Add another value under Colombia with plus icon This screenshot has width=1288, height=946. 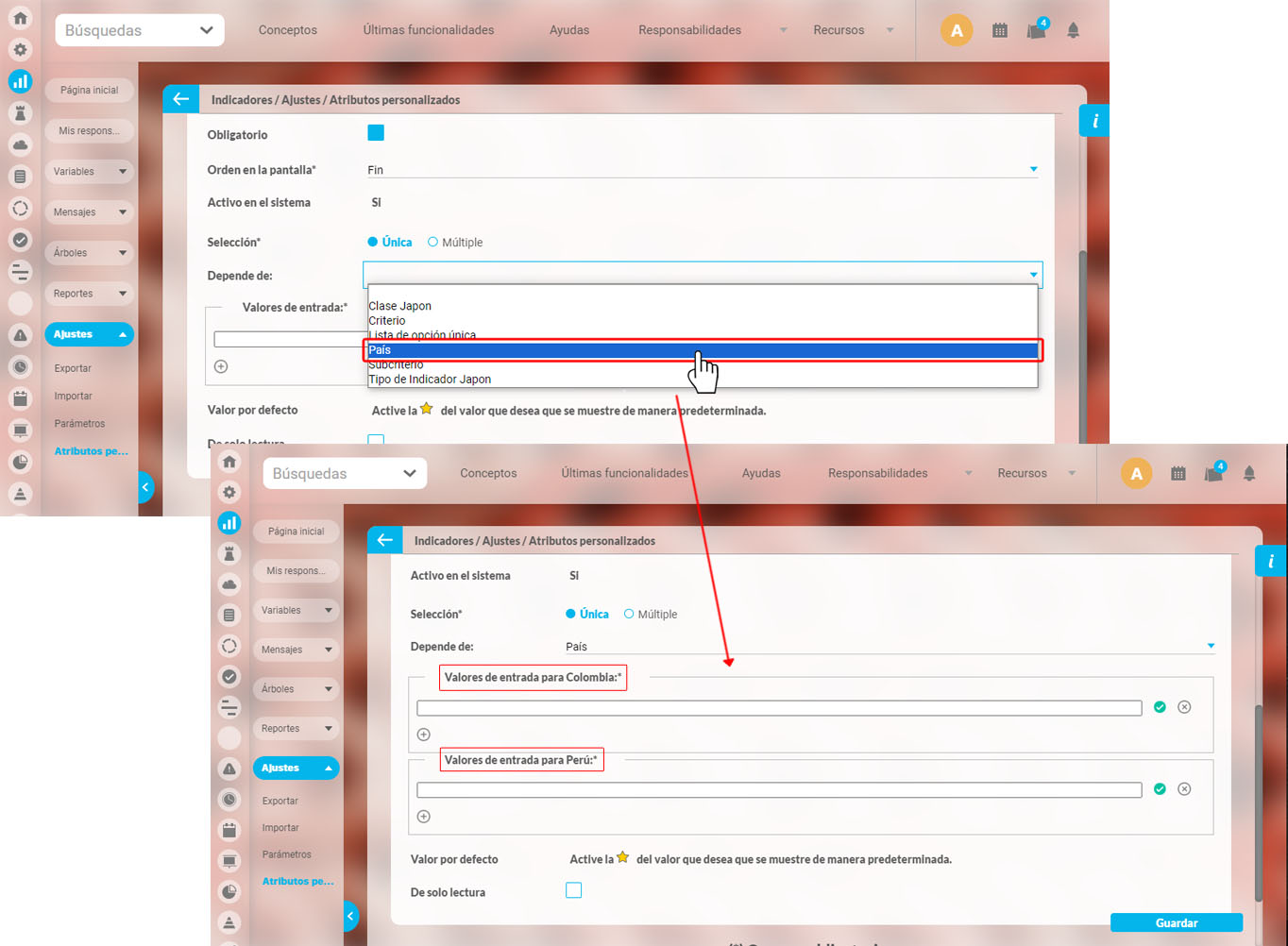(x=424, y=735)
